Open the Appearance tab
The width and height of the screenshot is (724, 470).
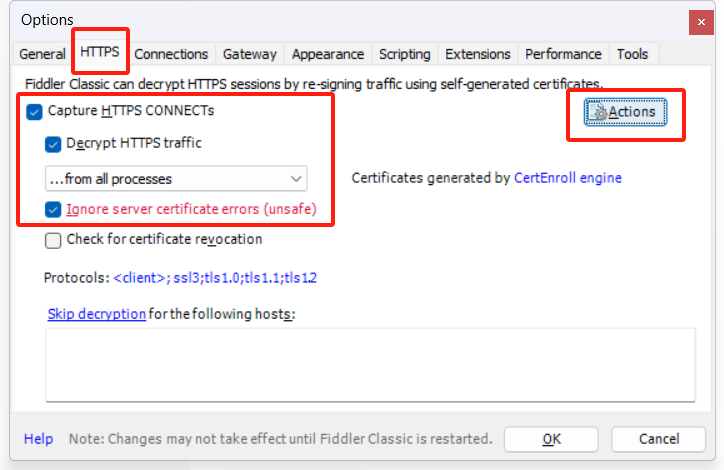click(328, 54)
